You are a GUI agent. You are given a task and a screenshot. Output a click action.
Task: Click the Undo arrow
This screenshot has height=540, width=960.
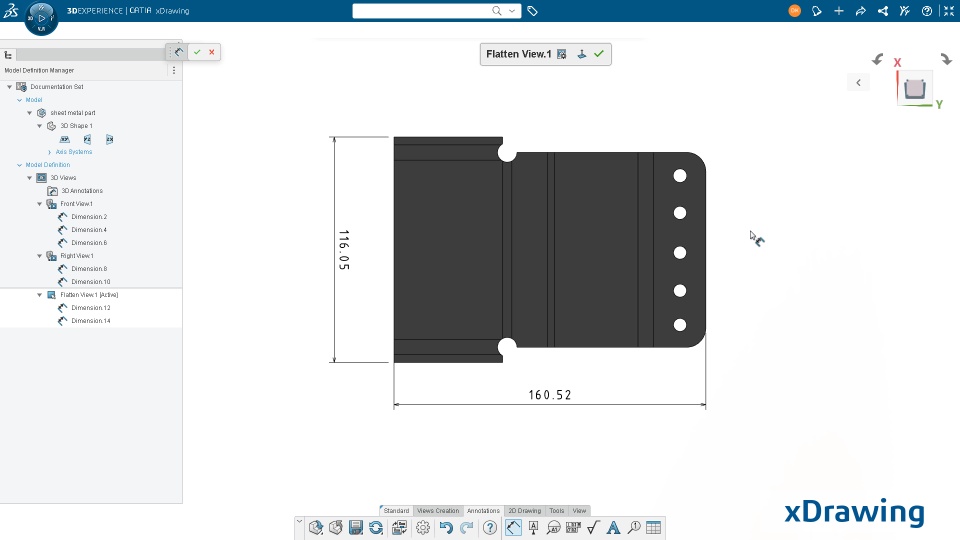446,527
